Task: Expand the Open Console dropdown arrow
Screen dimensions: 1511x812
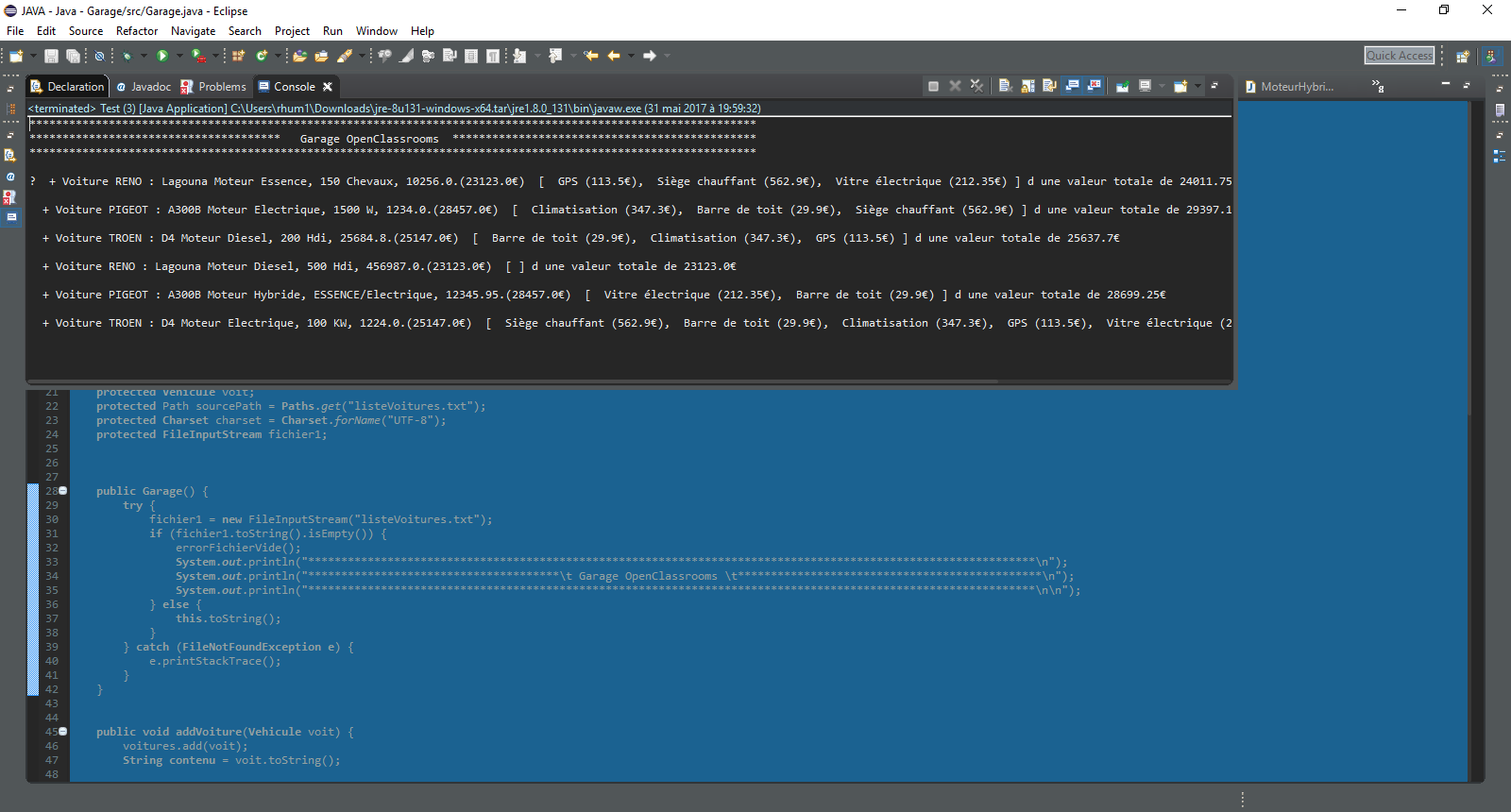Action: pyautogui.click(x=1197, y=86)
